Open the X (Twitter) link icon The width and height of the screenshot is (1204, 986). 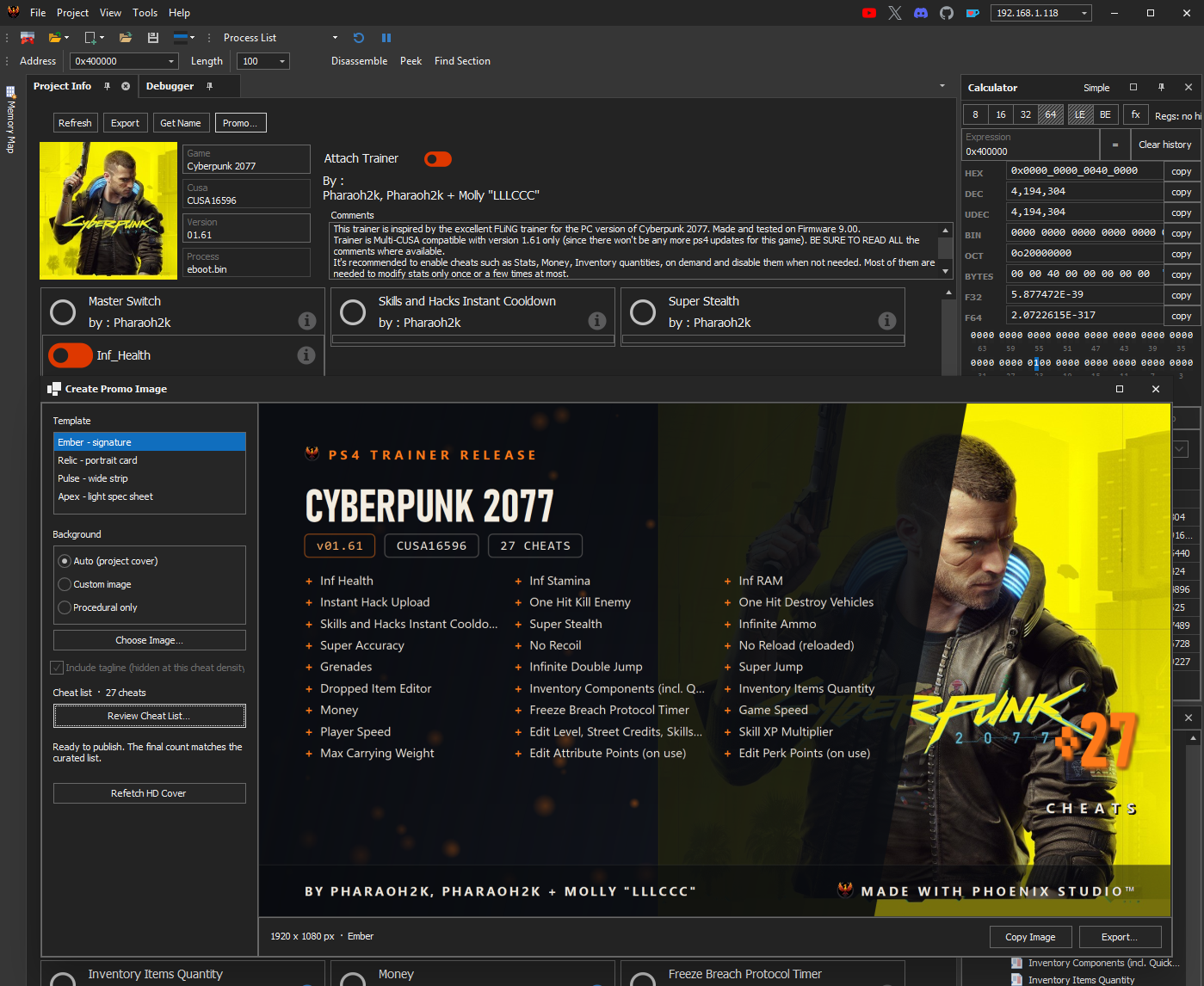pos(895,13)
